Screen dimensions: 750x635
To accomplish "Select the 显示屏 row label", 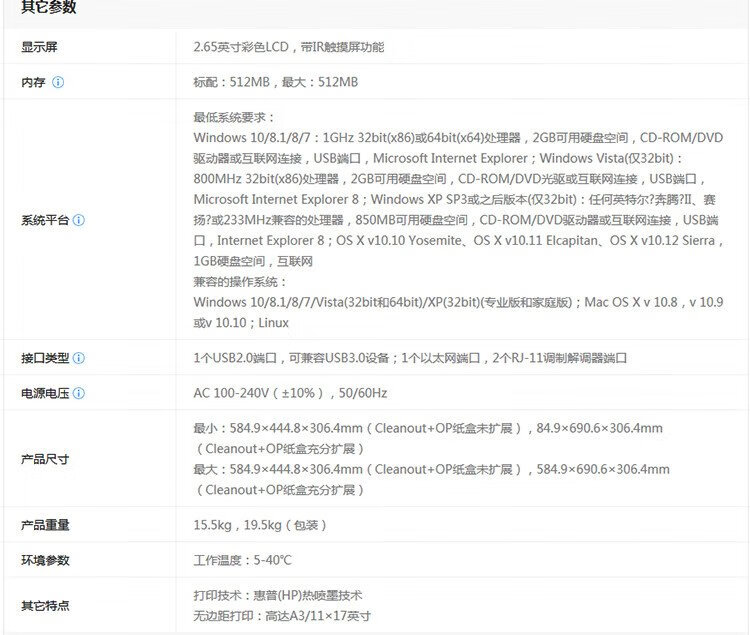I will [39, 47].
